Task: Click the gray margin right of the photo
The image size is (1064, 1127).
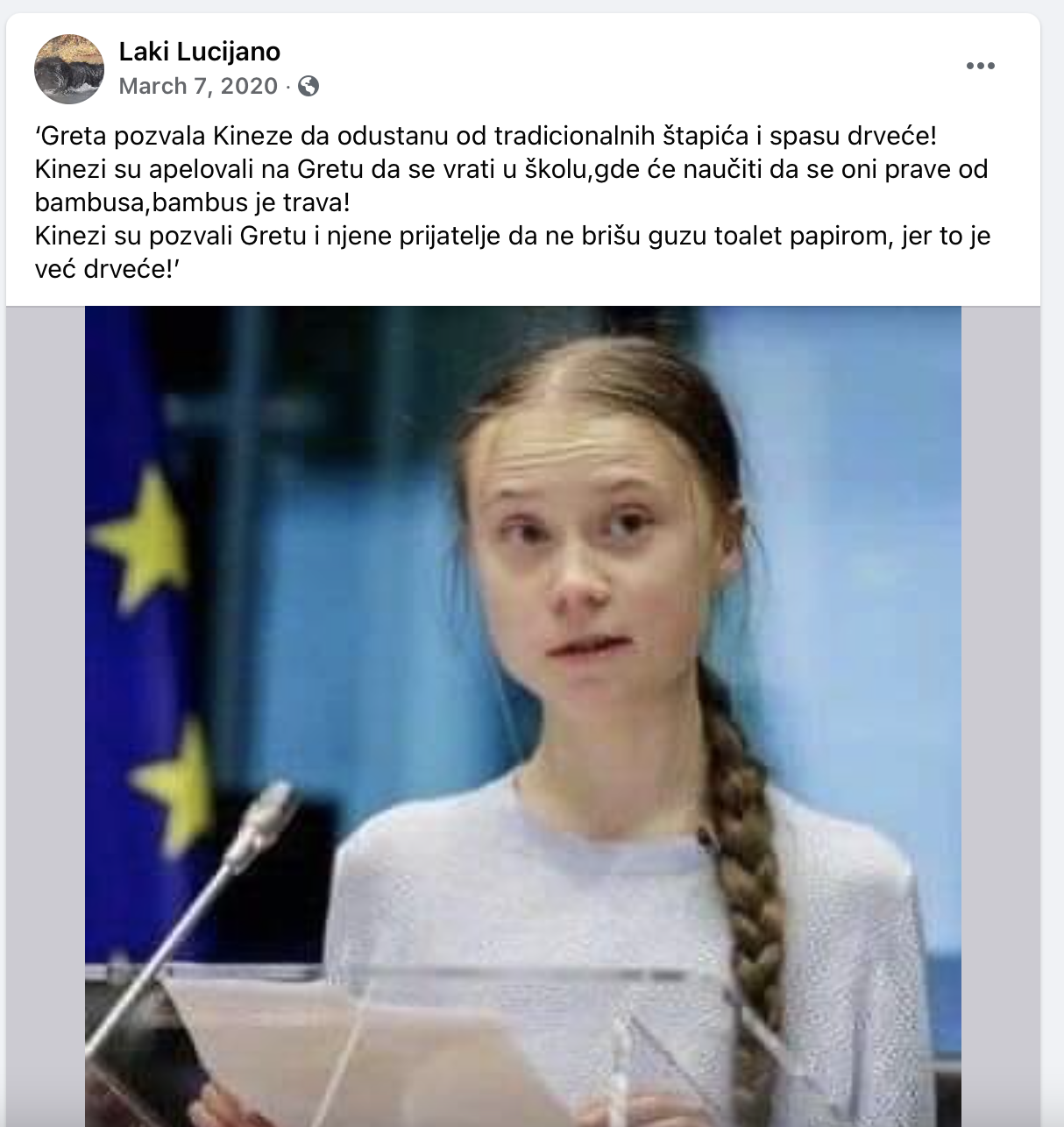Action: [x=1001, y=716]
